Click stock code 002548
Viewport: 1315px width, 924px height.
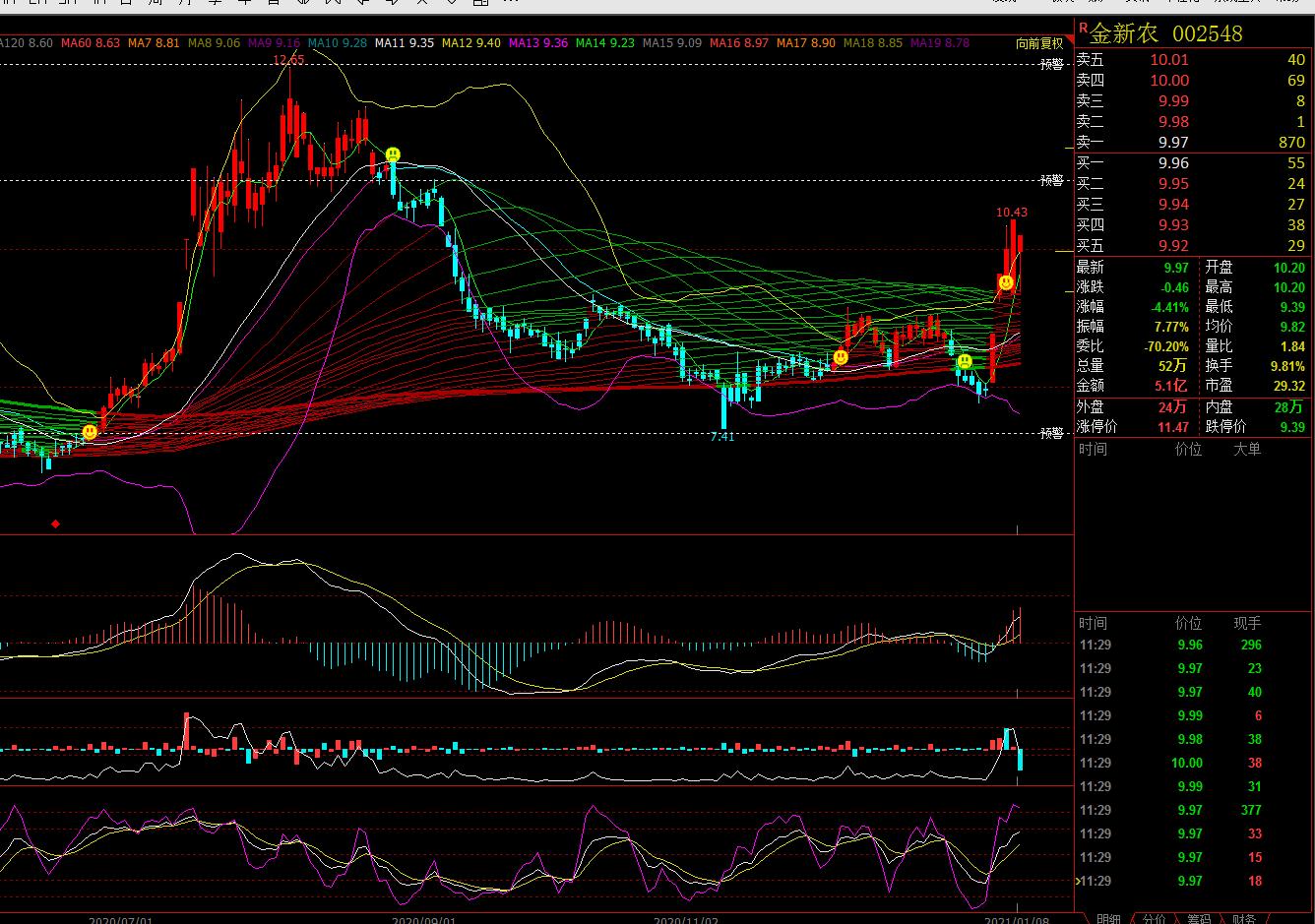1208,33
